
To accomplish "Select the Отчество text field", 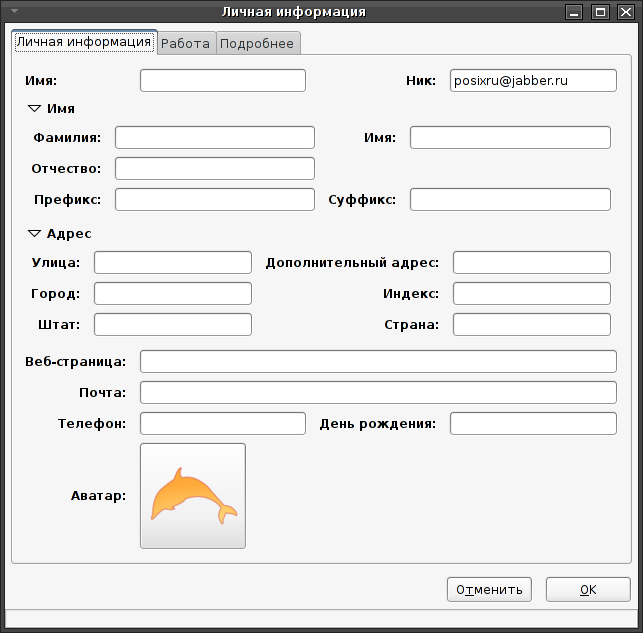I will (215, 168).
